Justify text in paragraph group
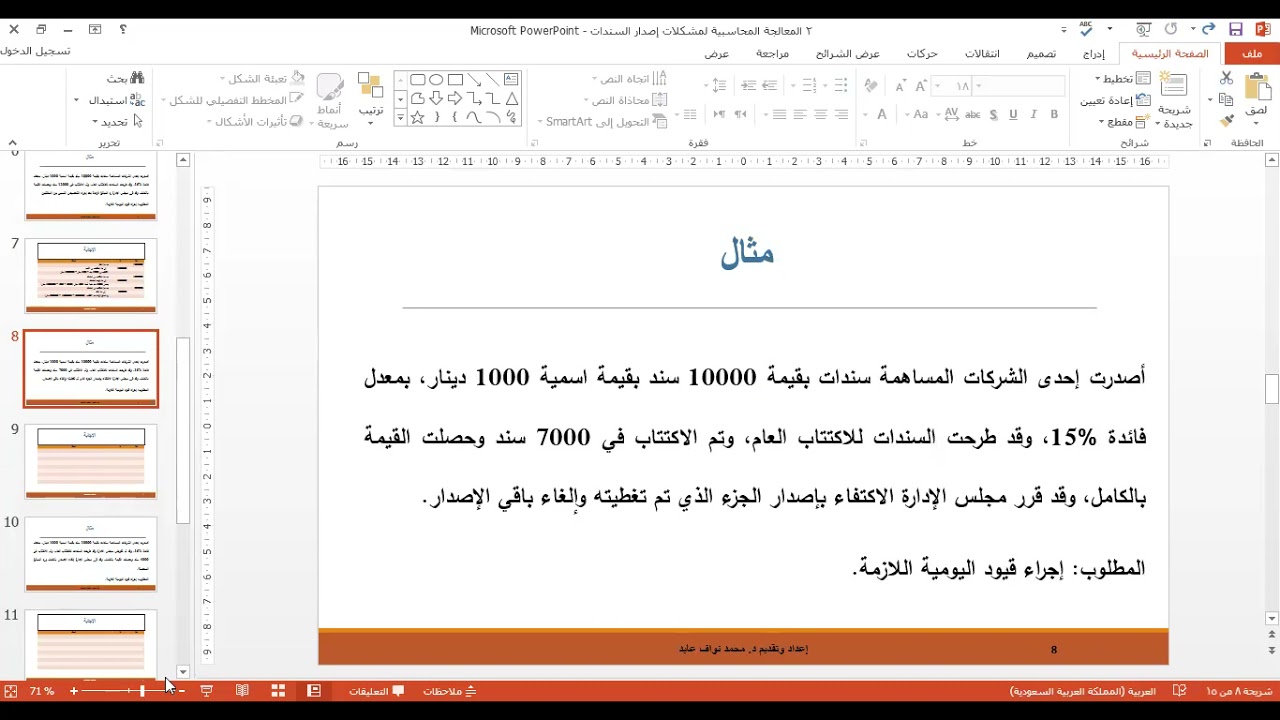The image size is (1280, 720). [x=779, y=115]
